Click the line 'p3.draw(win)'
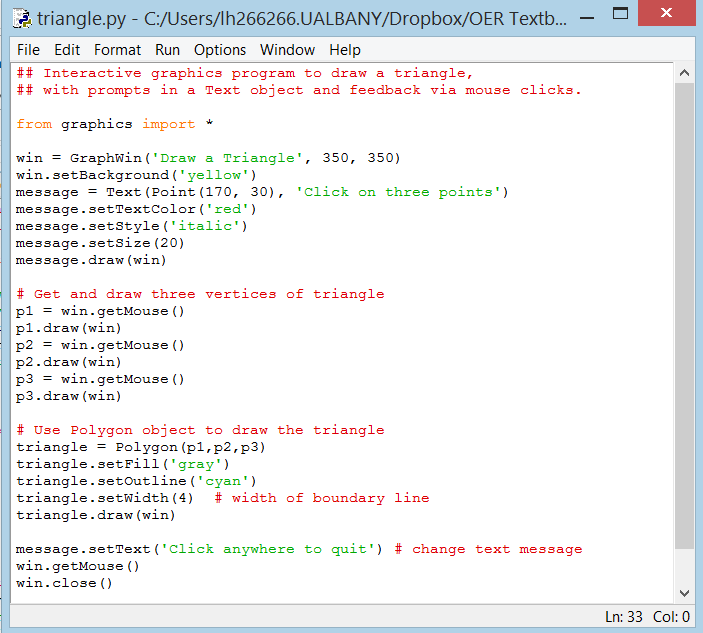This screenshot has width=703, height=633. [x=69, y=396]
